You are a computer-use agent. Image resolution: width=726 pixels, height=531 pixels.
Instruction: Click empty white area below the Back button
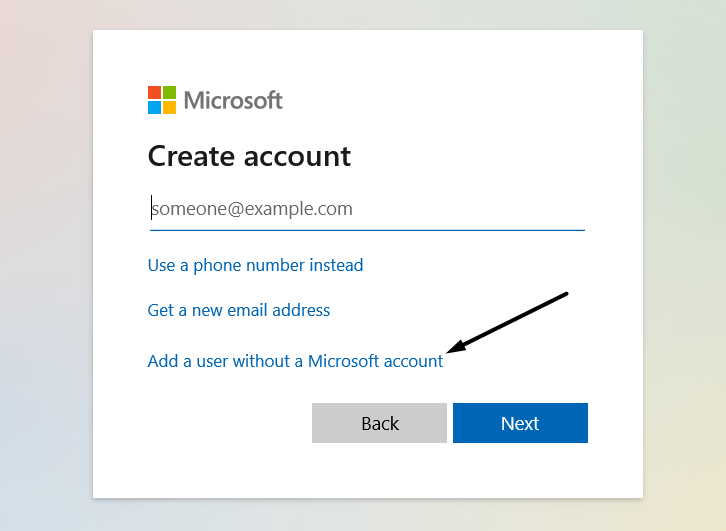pos(379,470)
